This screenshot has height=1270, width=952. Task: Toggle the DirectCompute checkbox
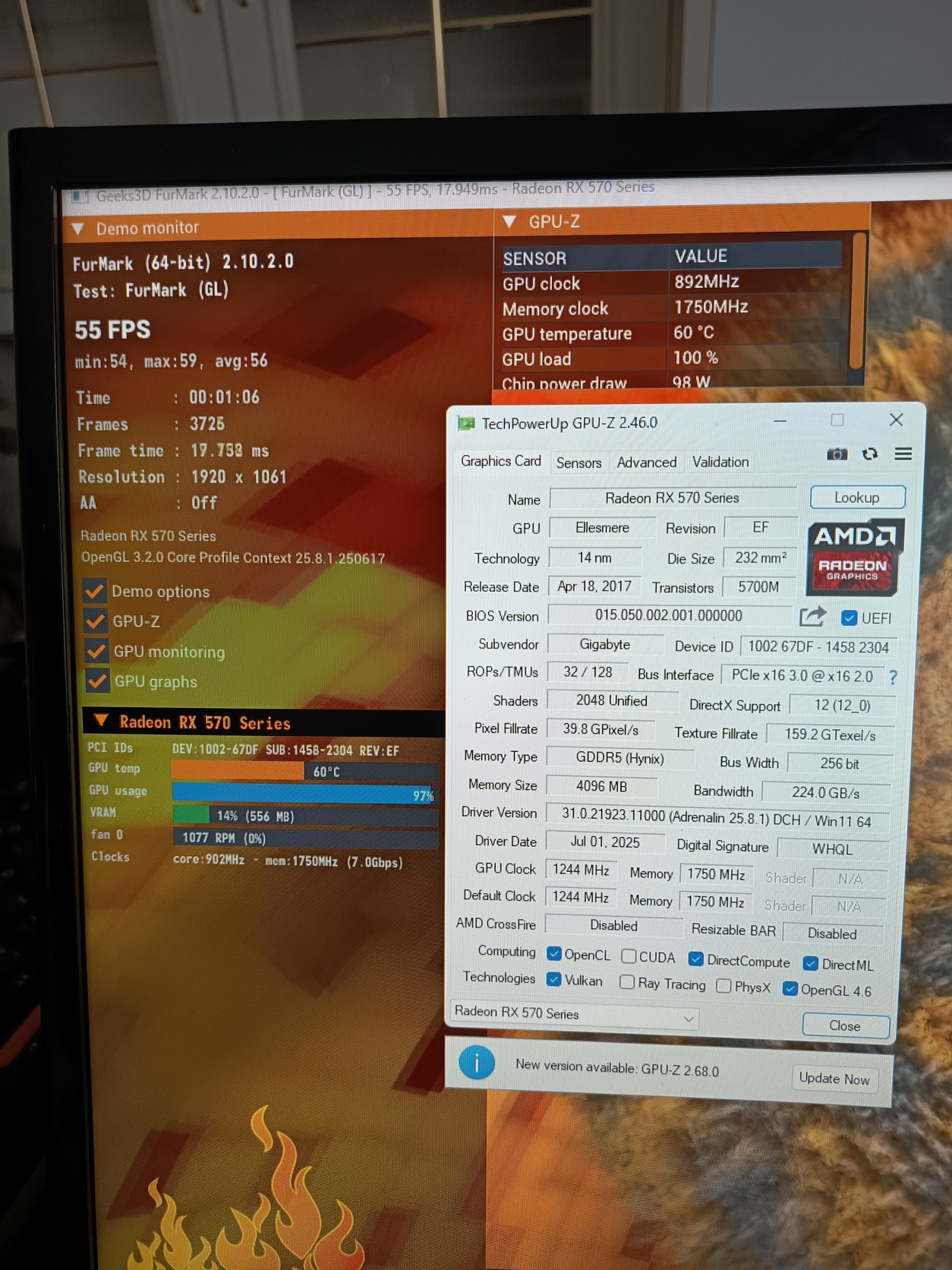point(695,959)
